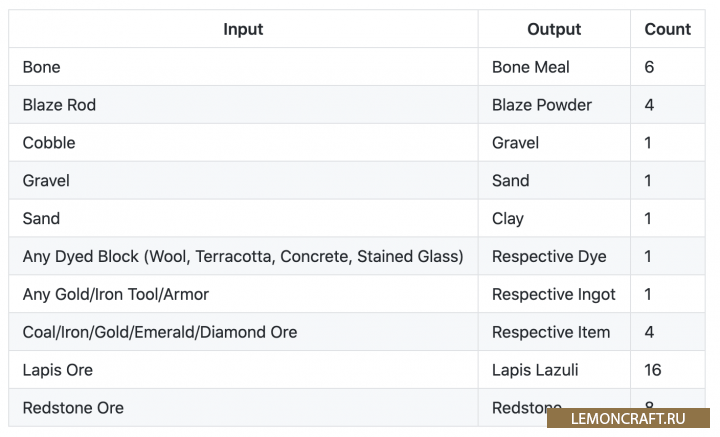Click the Blaze Rod input cell
Screen dimensions: 720x437
59,105
